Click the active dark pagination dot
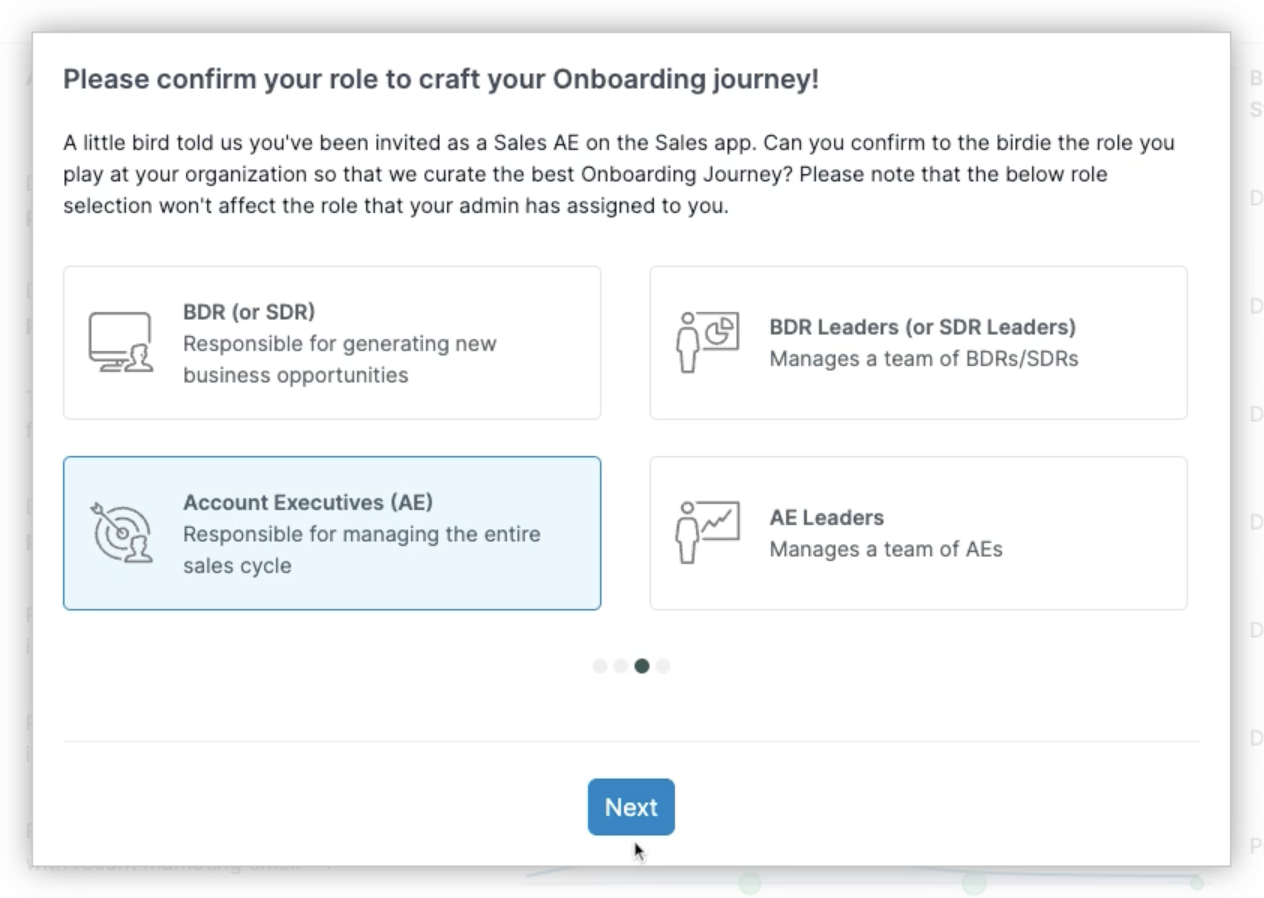Screen dimensions: 1264x898 [642, 666]
